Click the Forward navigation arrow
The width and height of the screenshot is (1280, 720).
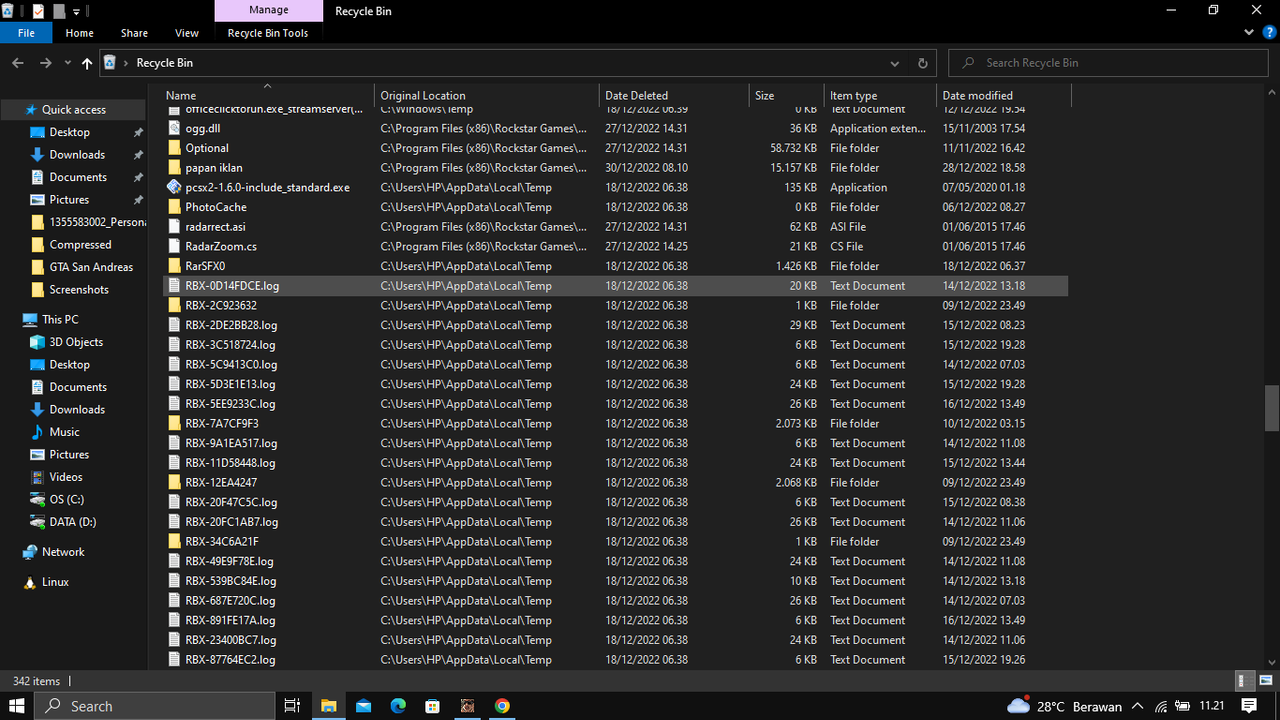pyautogui.click(x=45, y=63)
